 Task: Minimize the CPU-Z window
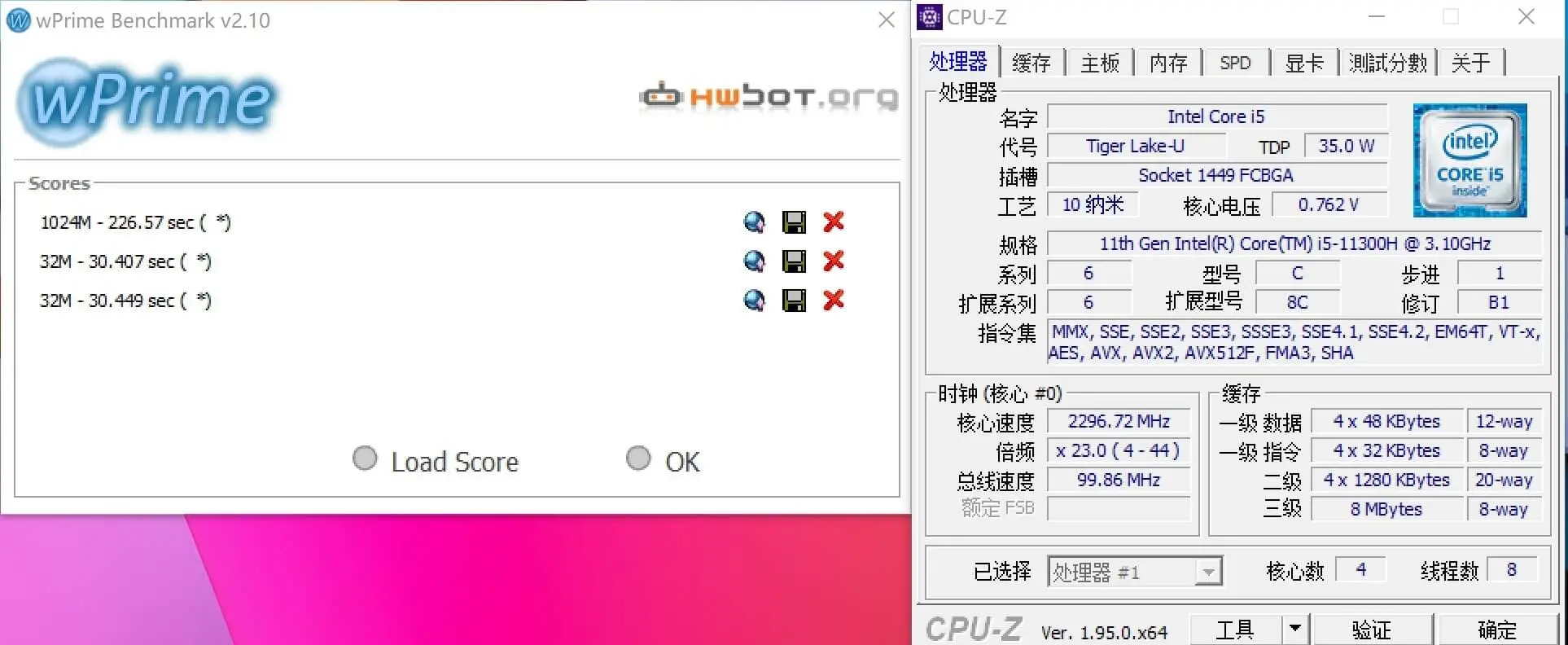tap(1377, 17)
